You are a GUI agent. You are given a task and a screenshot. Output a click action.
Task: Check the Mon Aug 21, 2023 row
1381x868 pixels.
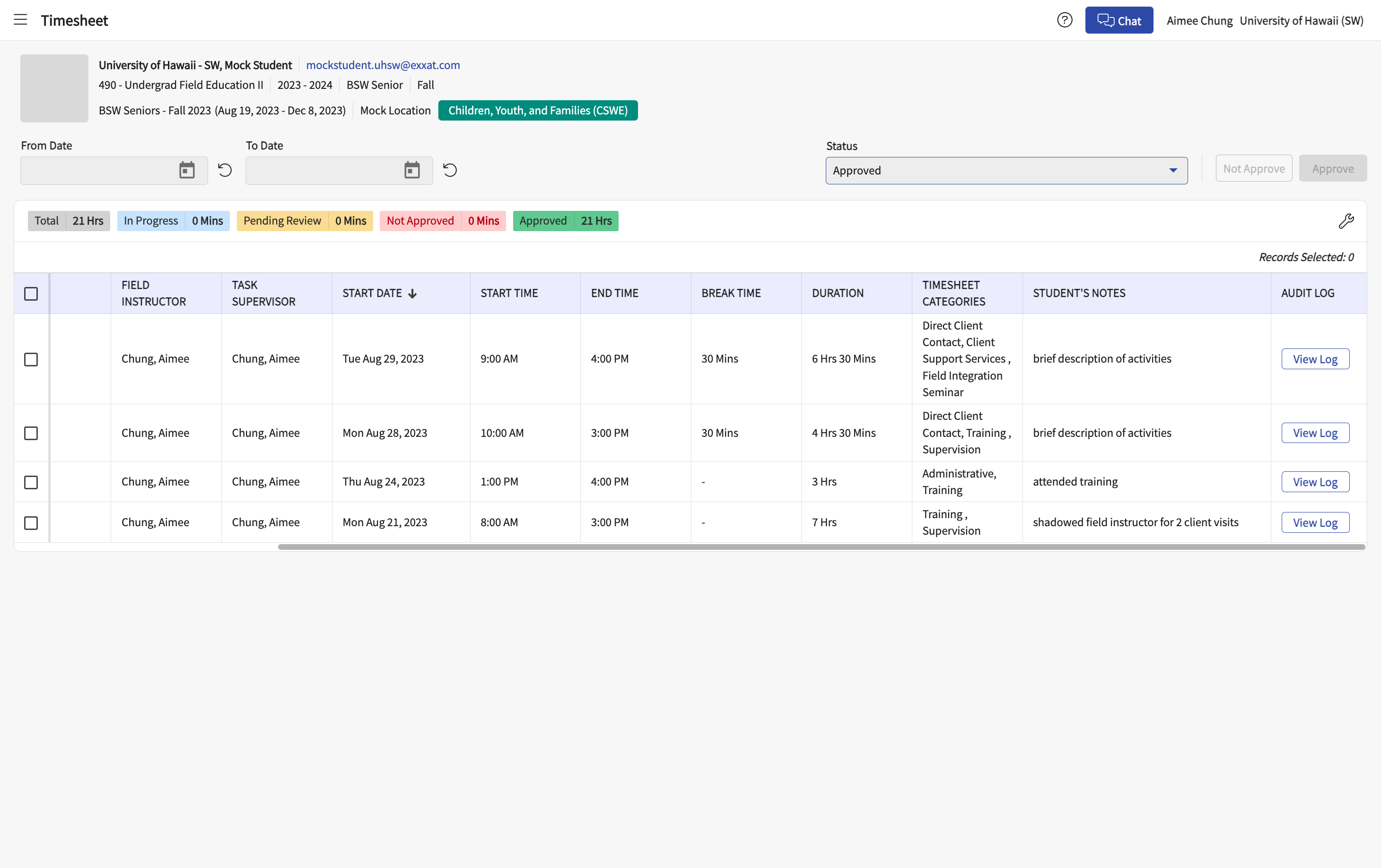[31, 523]
